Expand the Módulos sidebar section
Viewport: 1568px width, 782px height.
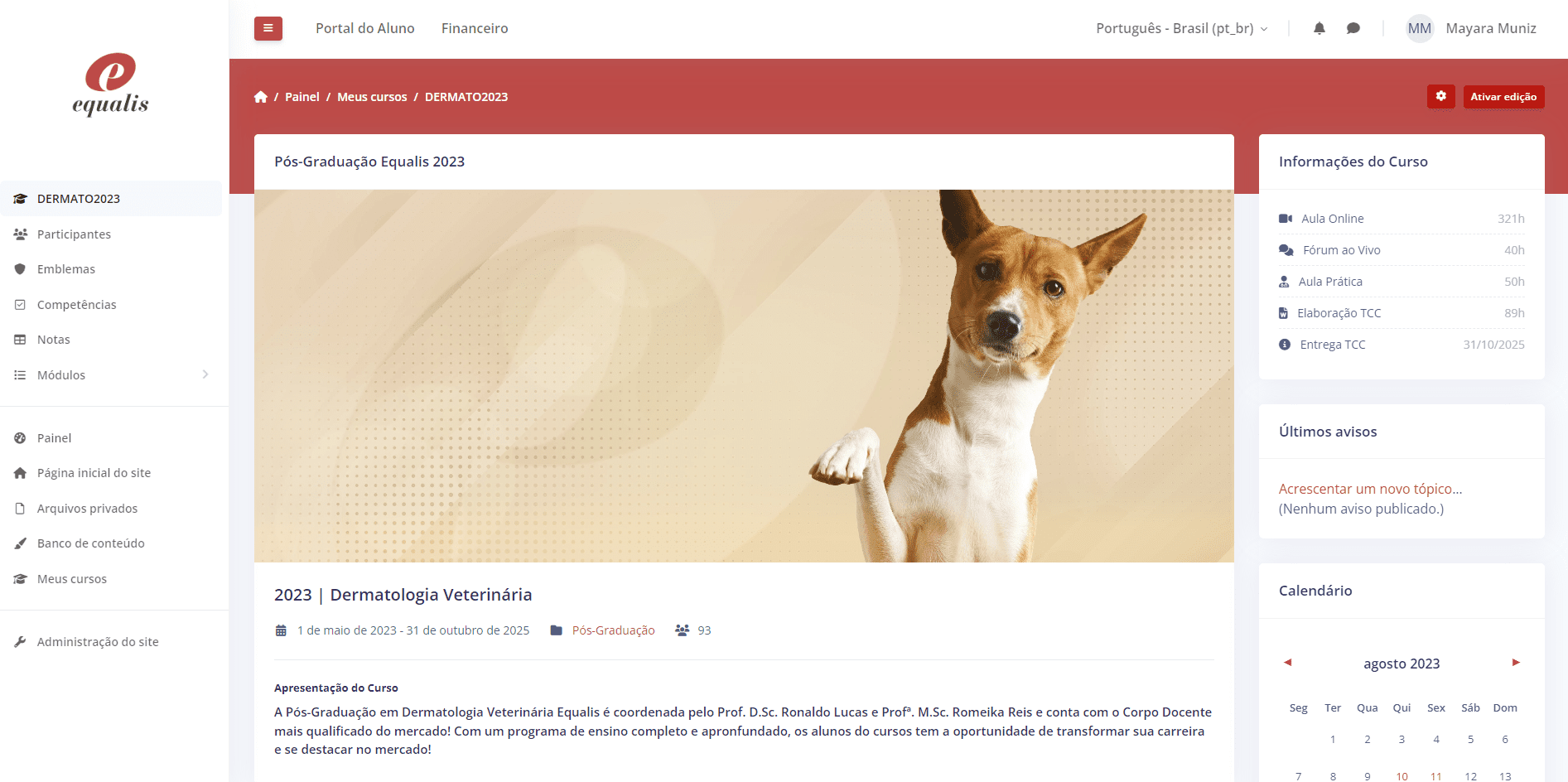point(111,375)
